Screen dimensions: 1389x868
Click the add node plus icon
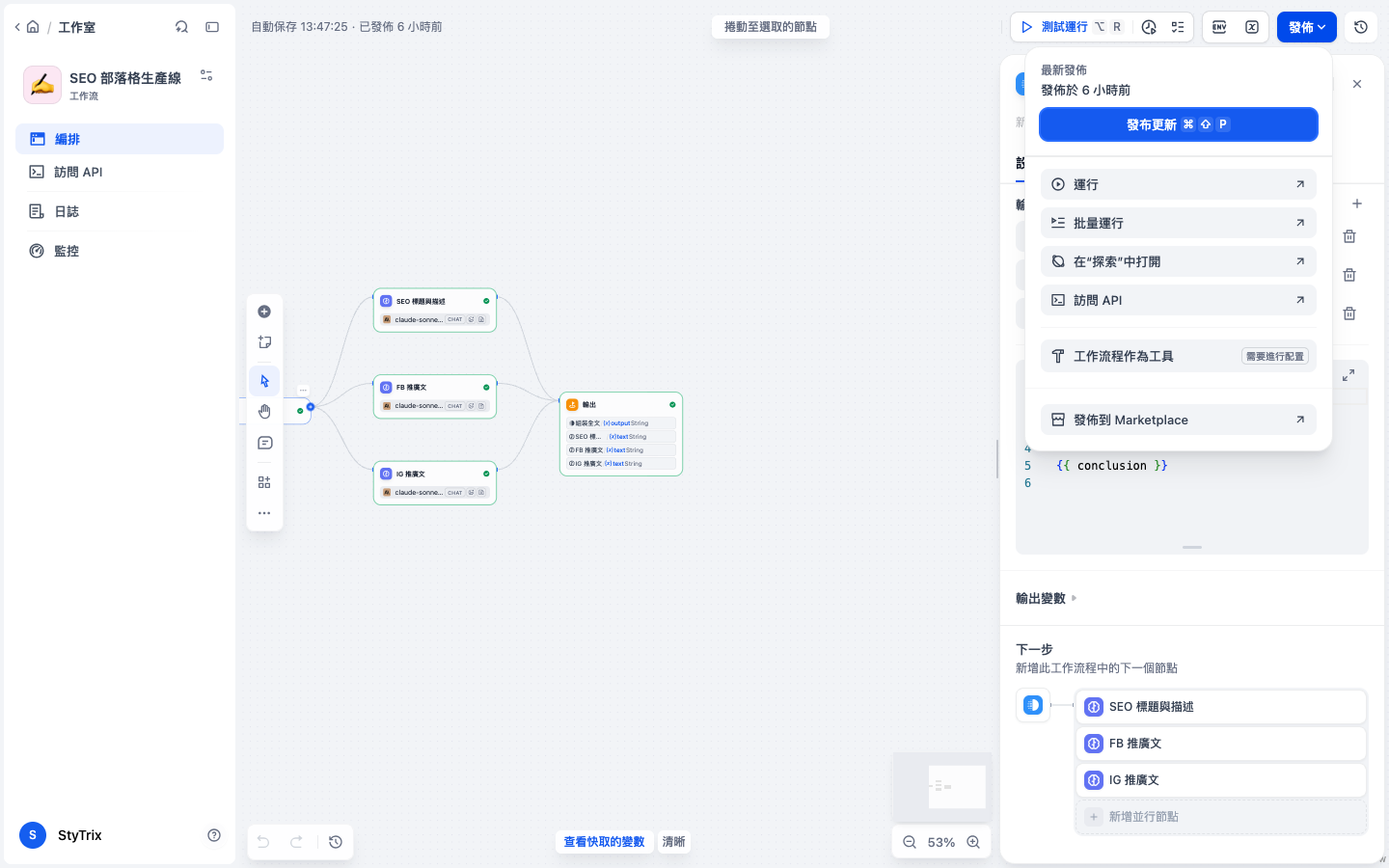click(x=264, y=312)
